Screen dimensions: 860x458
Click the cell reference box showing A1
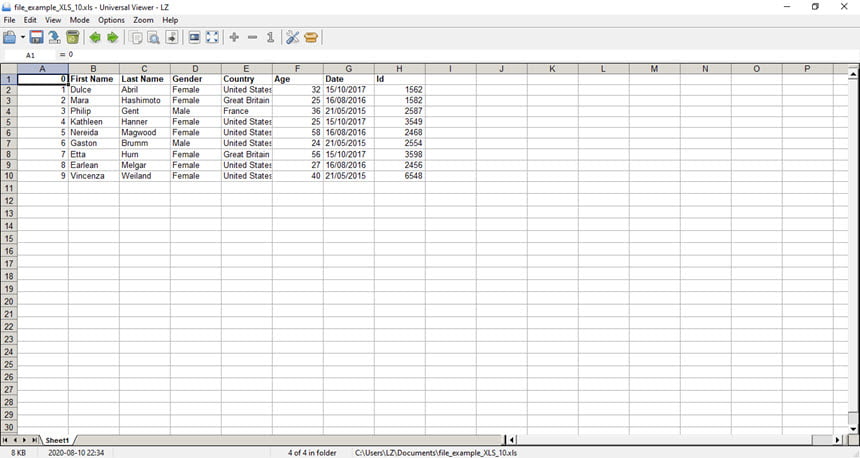pyautogui.click(x=30, y=55)
